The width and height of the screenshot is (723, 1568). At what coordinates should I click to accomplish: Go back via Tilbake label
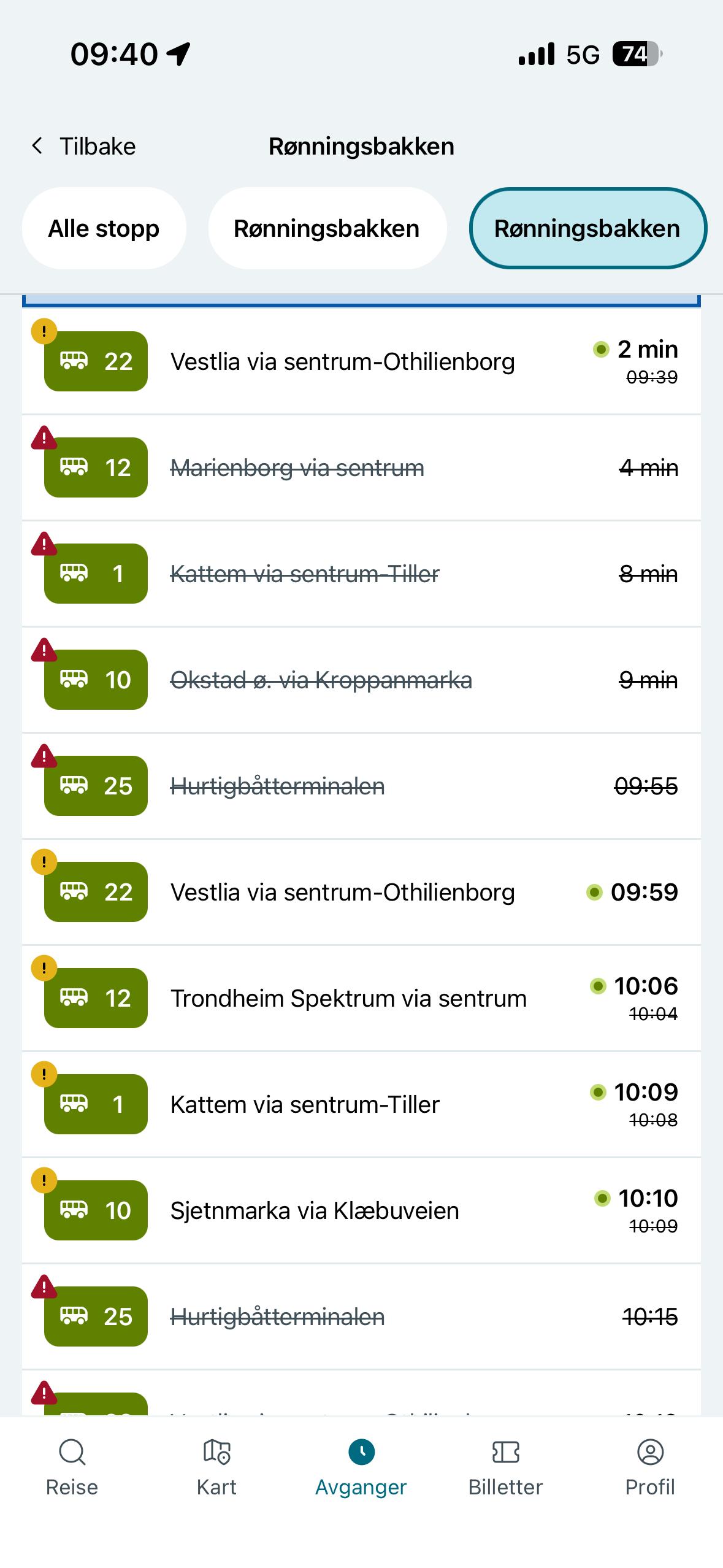coord(98,146)
